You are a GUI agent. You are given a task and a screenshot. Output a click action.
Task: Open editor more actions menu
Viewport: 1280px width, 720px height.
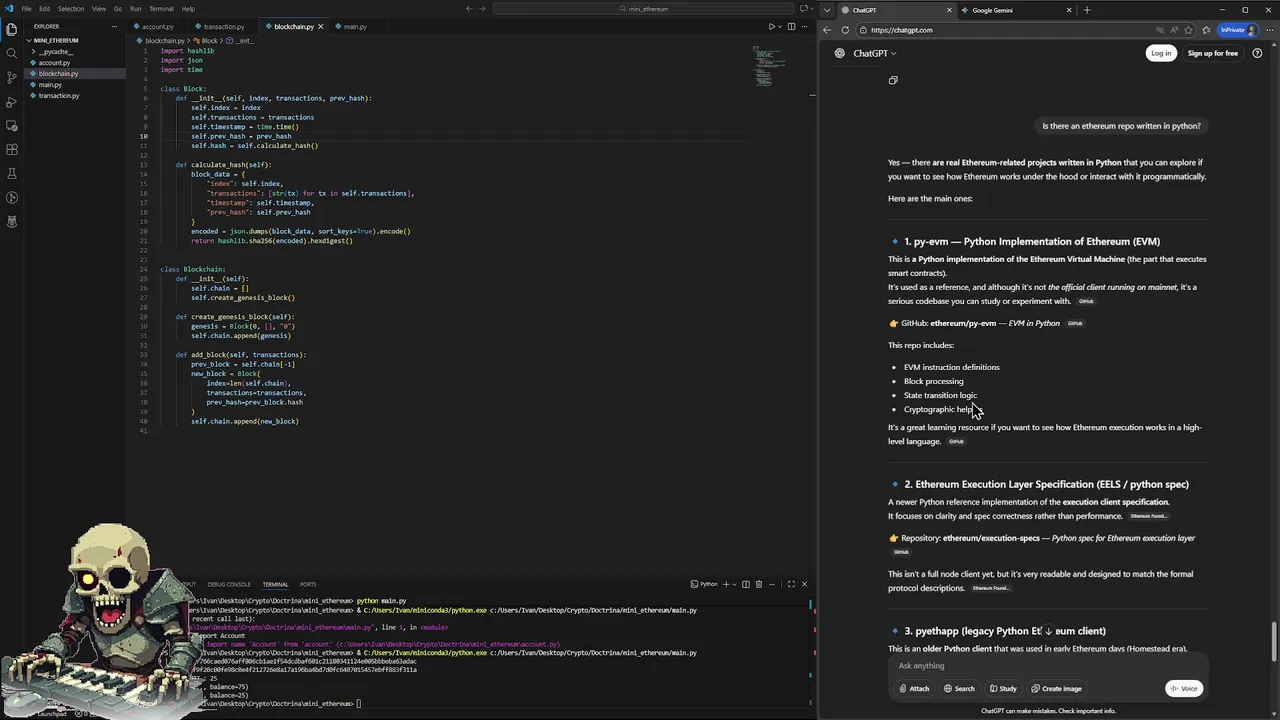click(806, 26)
